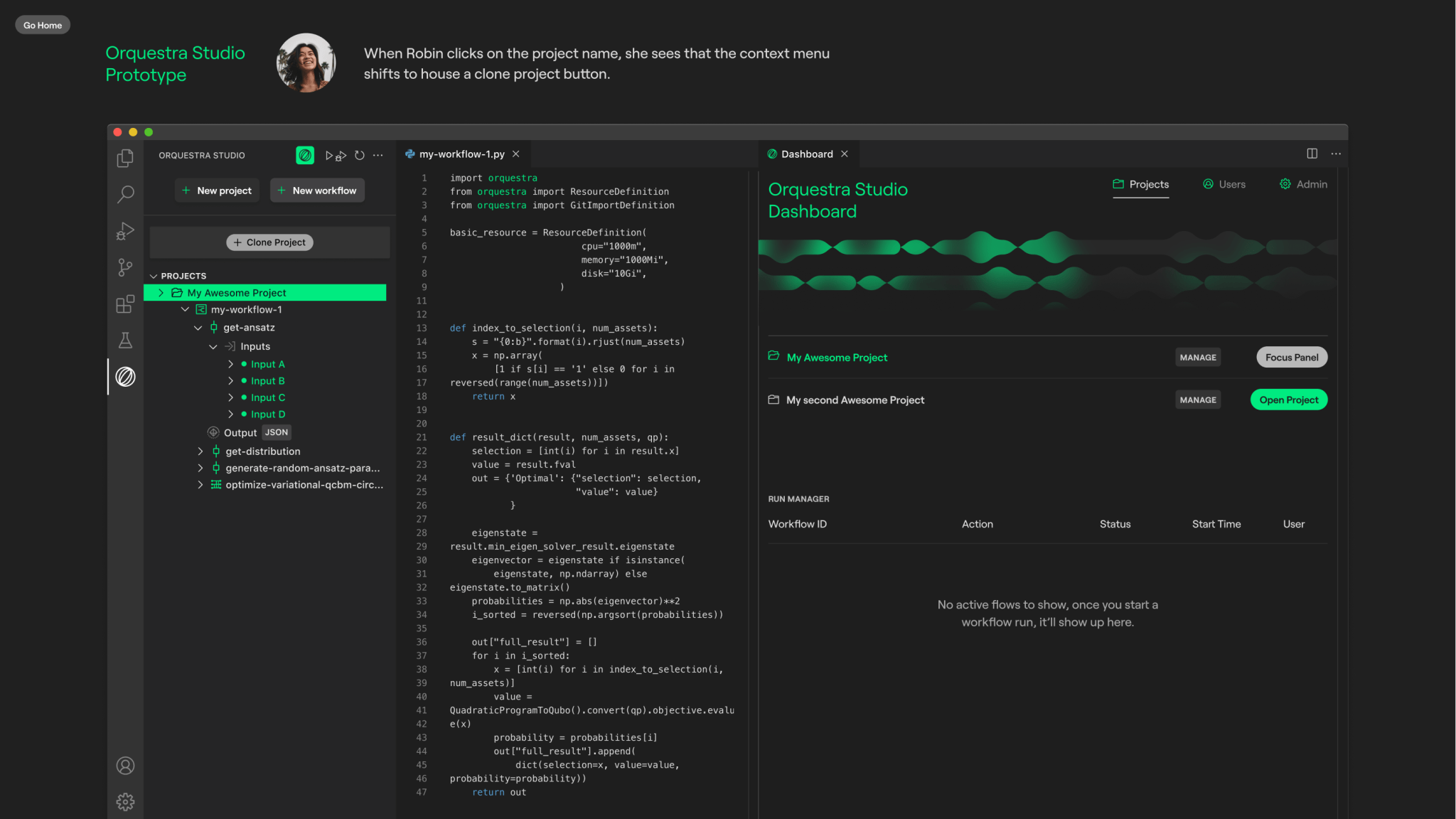Open the Testing beaker icon

[125, 340]
